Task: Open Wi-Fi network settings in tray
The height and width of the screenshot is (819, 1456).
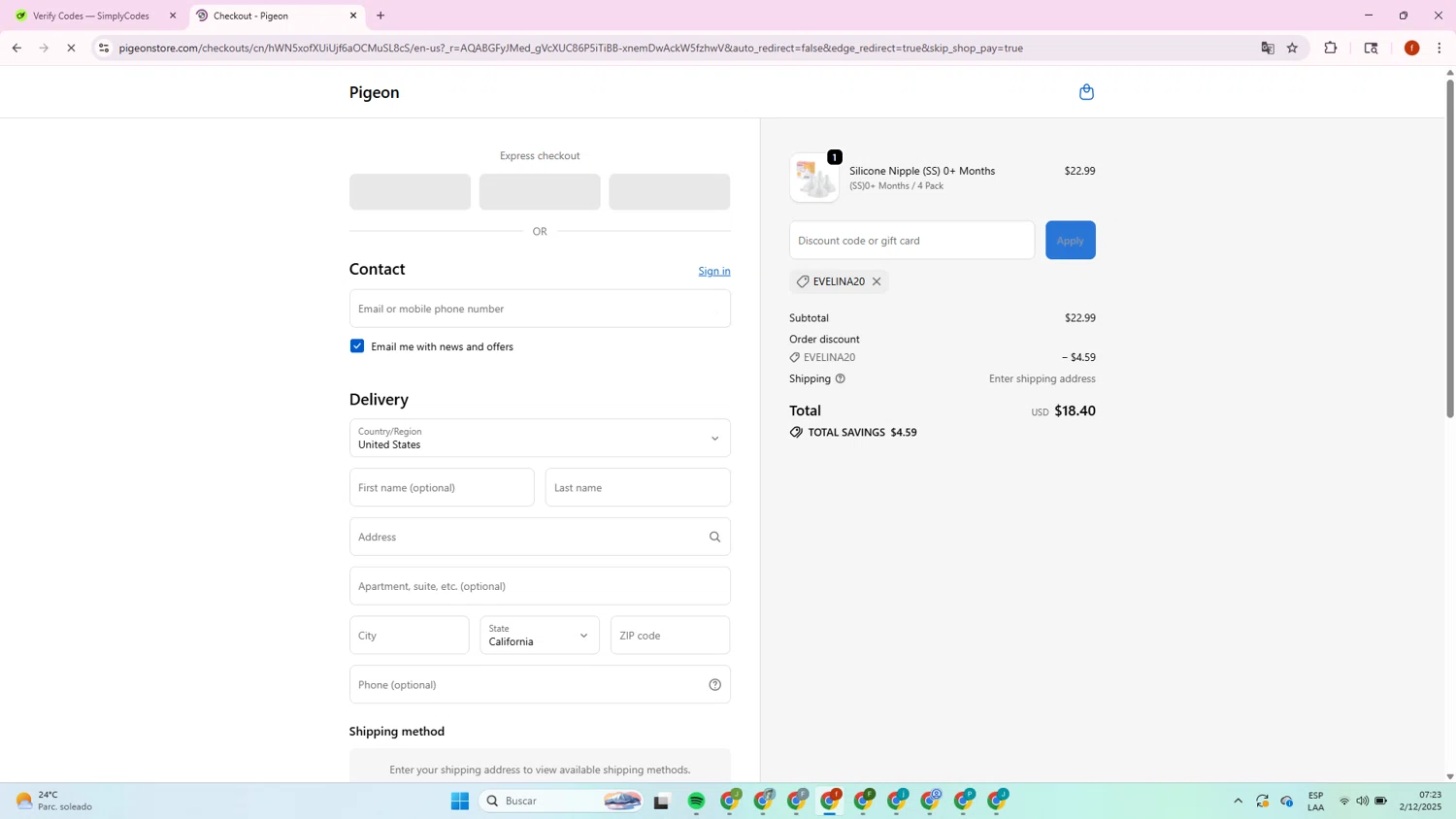Action: coord(1344,801)
